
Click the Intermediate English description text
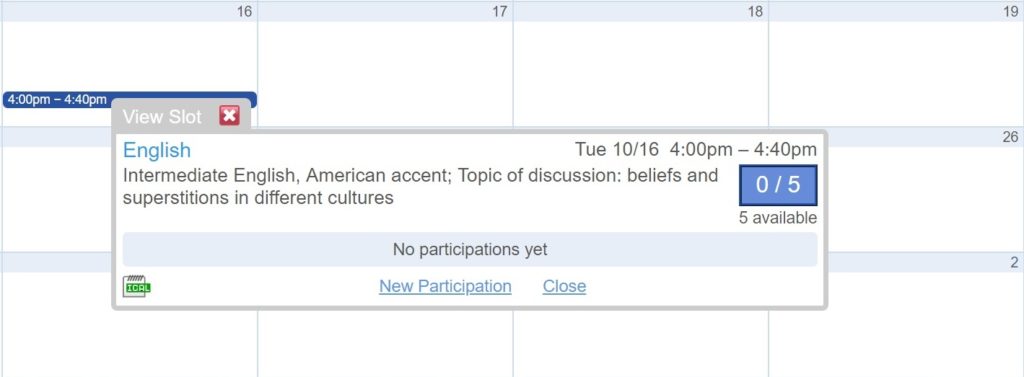pyautogui.click(x=420, y=186)
